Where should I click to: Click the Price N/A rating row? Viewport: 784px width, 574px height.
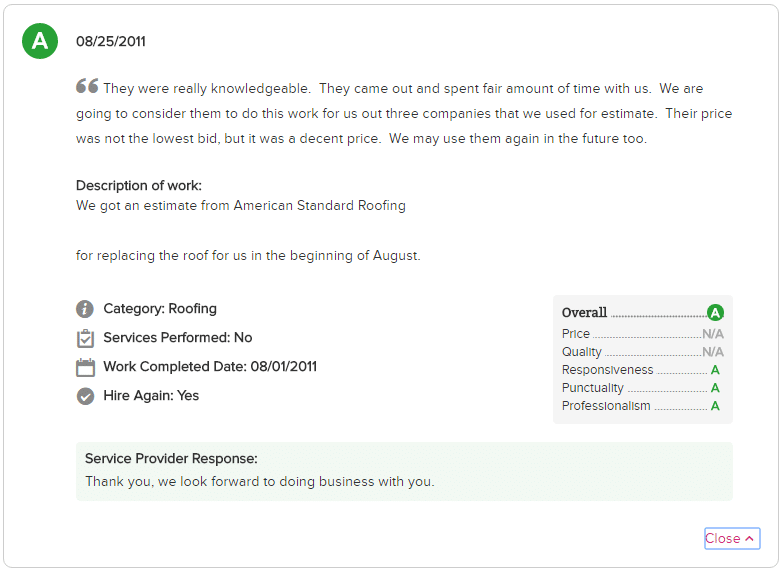coord(642,334)
